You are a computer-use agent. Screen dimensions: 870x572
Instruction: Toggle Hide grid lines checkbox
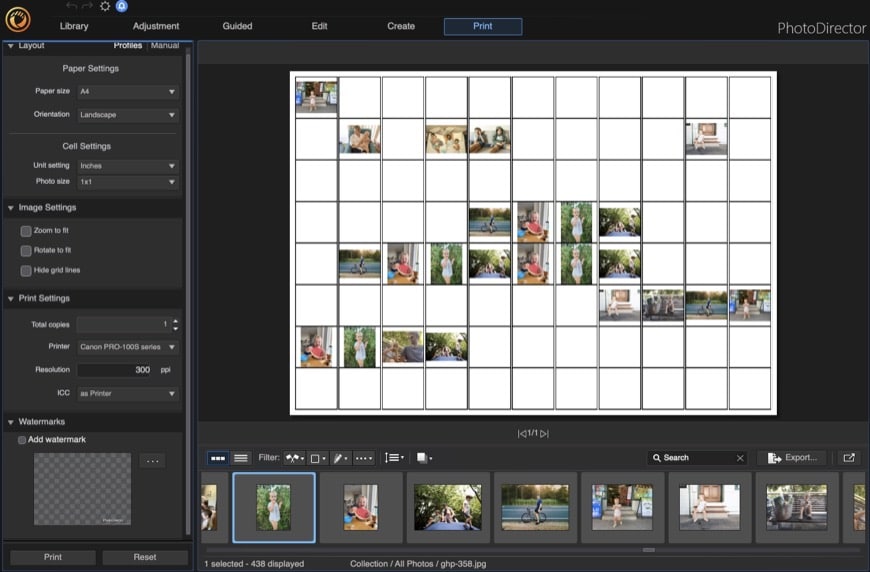[26, 271]
